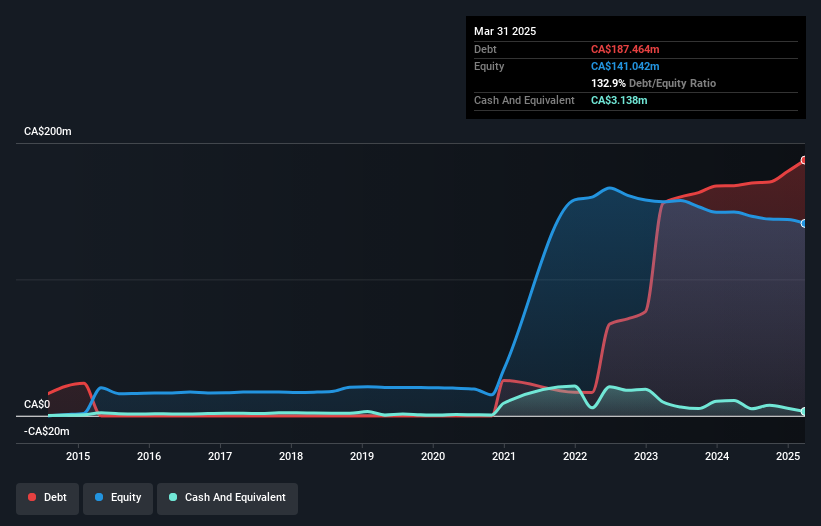Screen dimensions: 821x526
Task: Click the CA$0 y-axis label
Action: pos(37,405)
